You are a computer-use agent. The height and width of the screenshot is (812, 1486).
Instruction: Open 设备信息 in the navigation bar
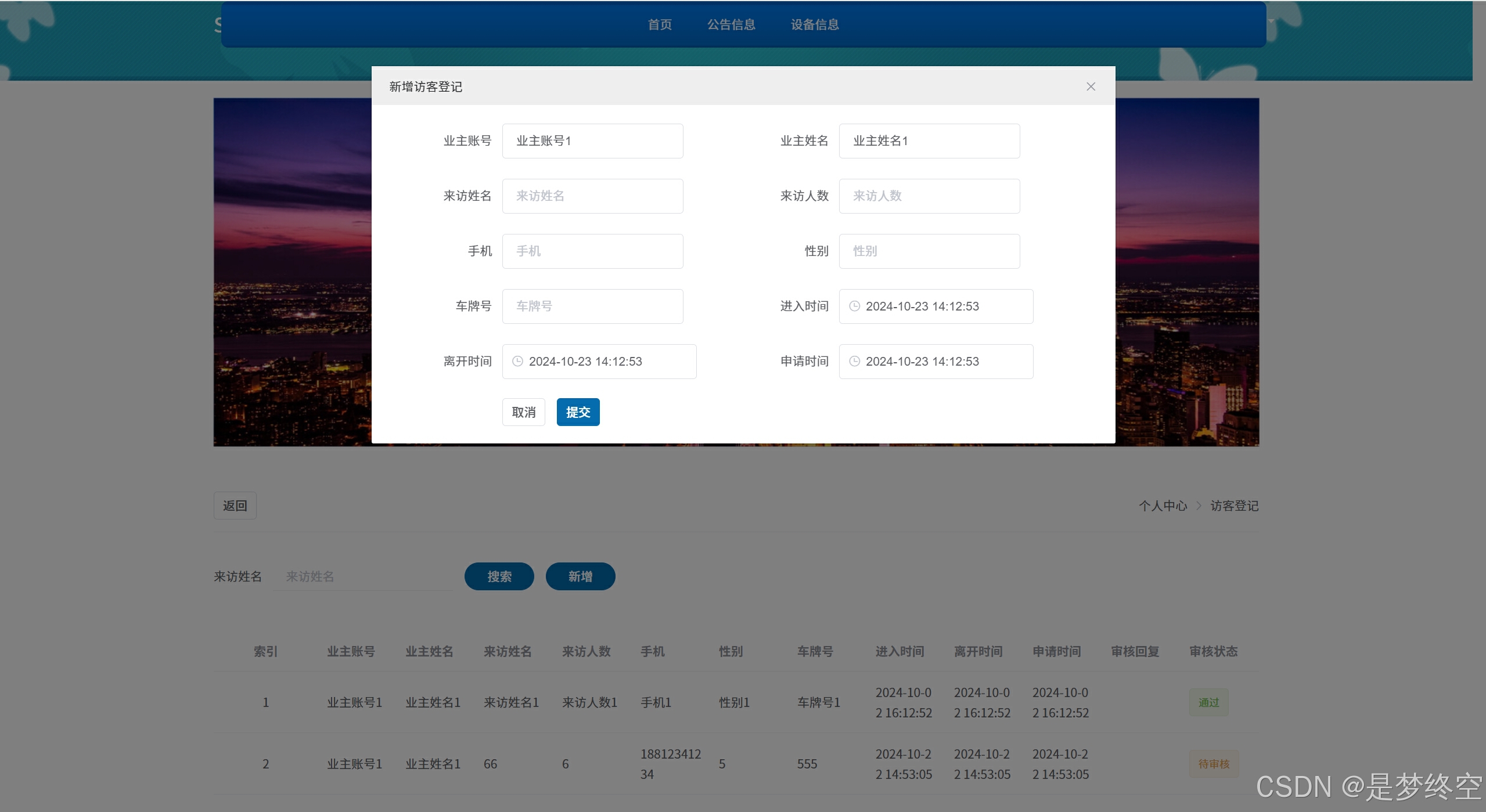815,24
